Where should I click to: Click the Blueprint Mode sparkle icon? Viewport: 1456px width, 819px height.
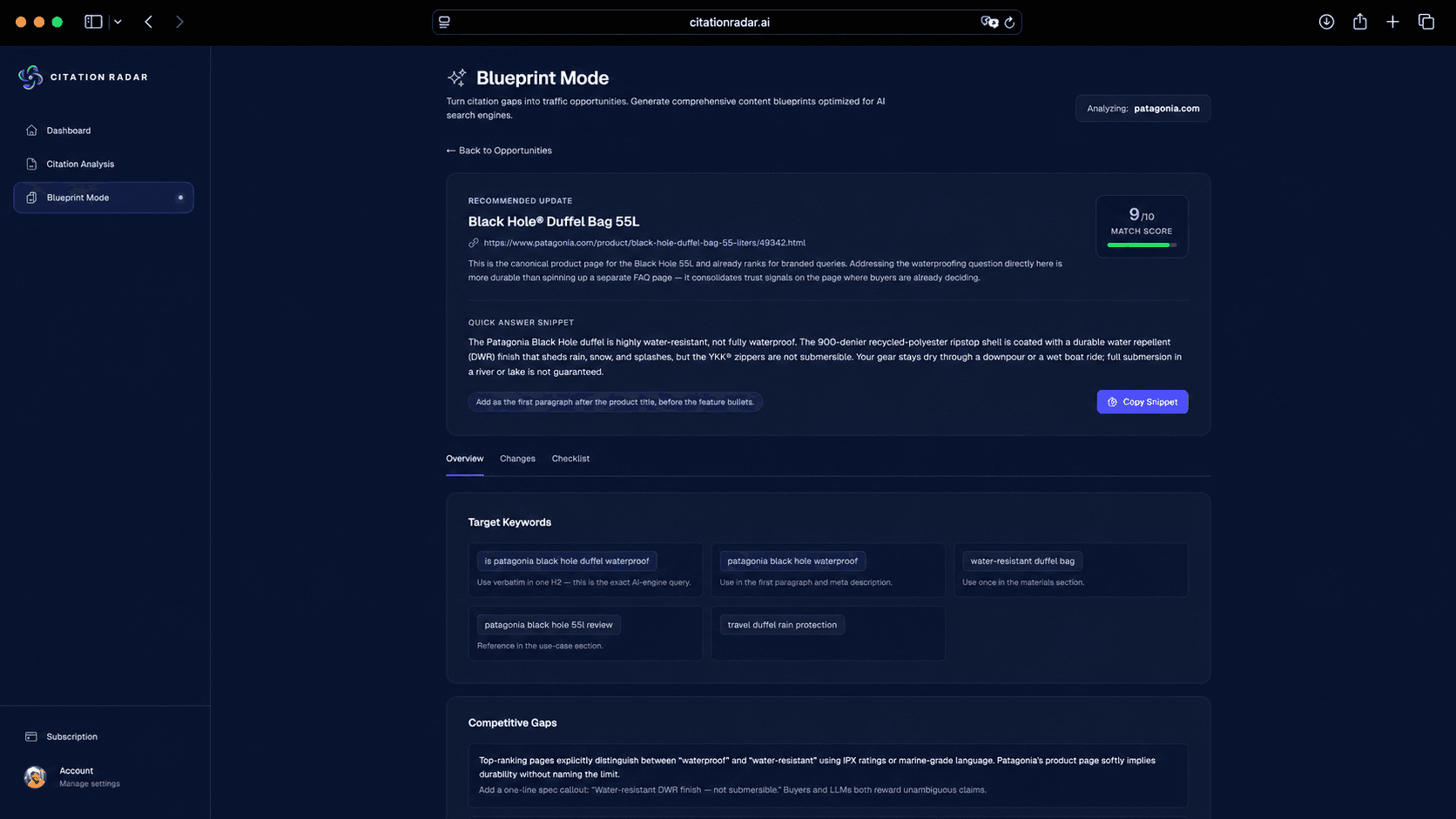[457, 77]
